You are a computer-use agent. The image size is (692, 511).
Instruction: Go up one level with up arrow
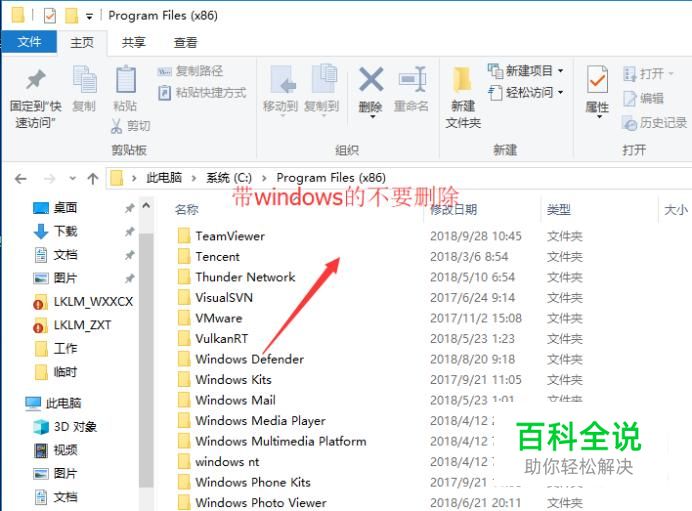(x=93, y=178)
